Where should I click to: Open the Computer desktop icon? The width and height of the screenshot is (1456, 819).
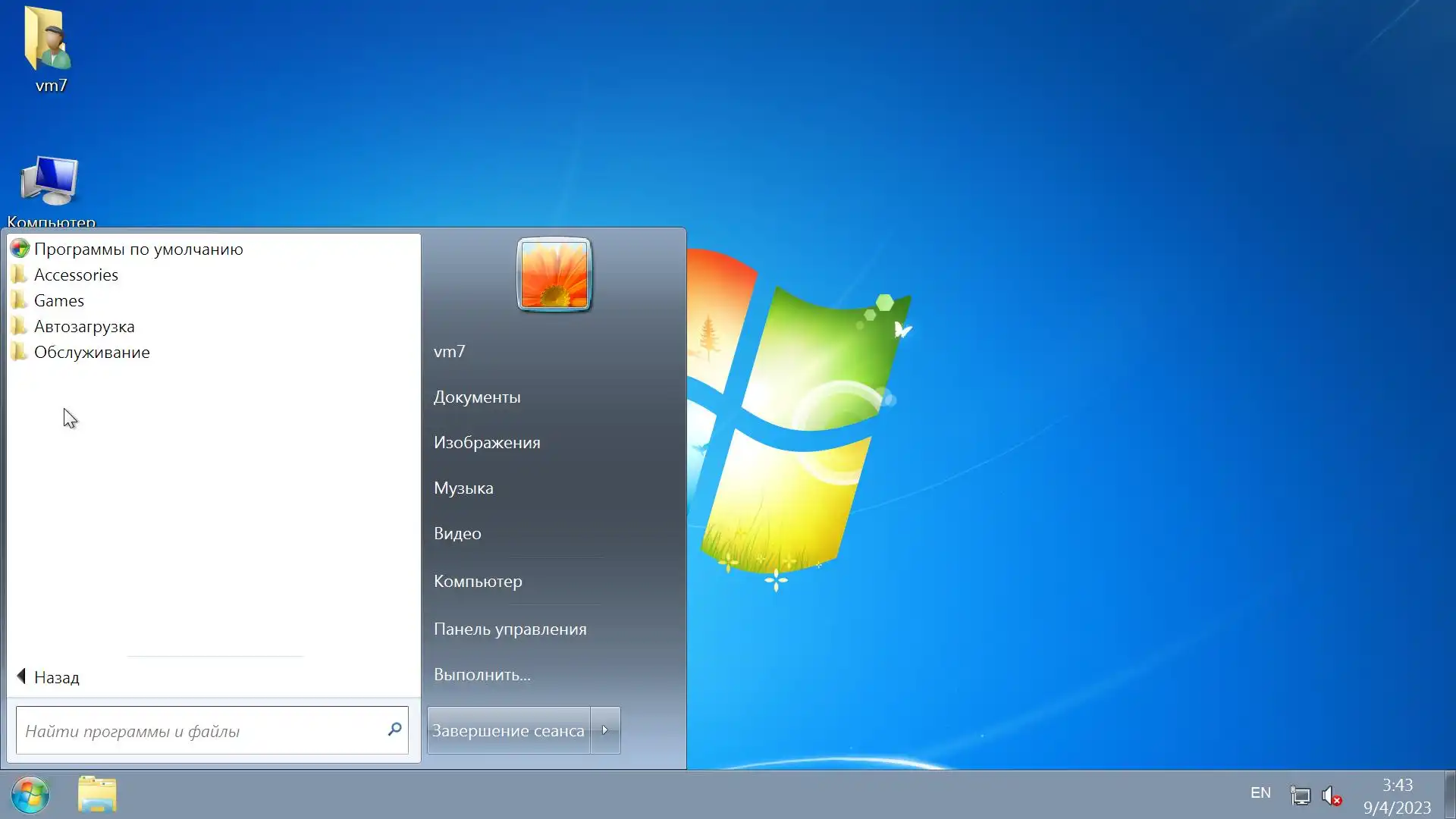(50, 186)
